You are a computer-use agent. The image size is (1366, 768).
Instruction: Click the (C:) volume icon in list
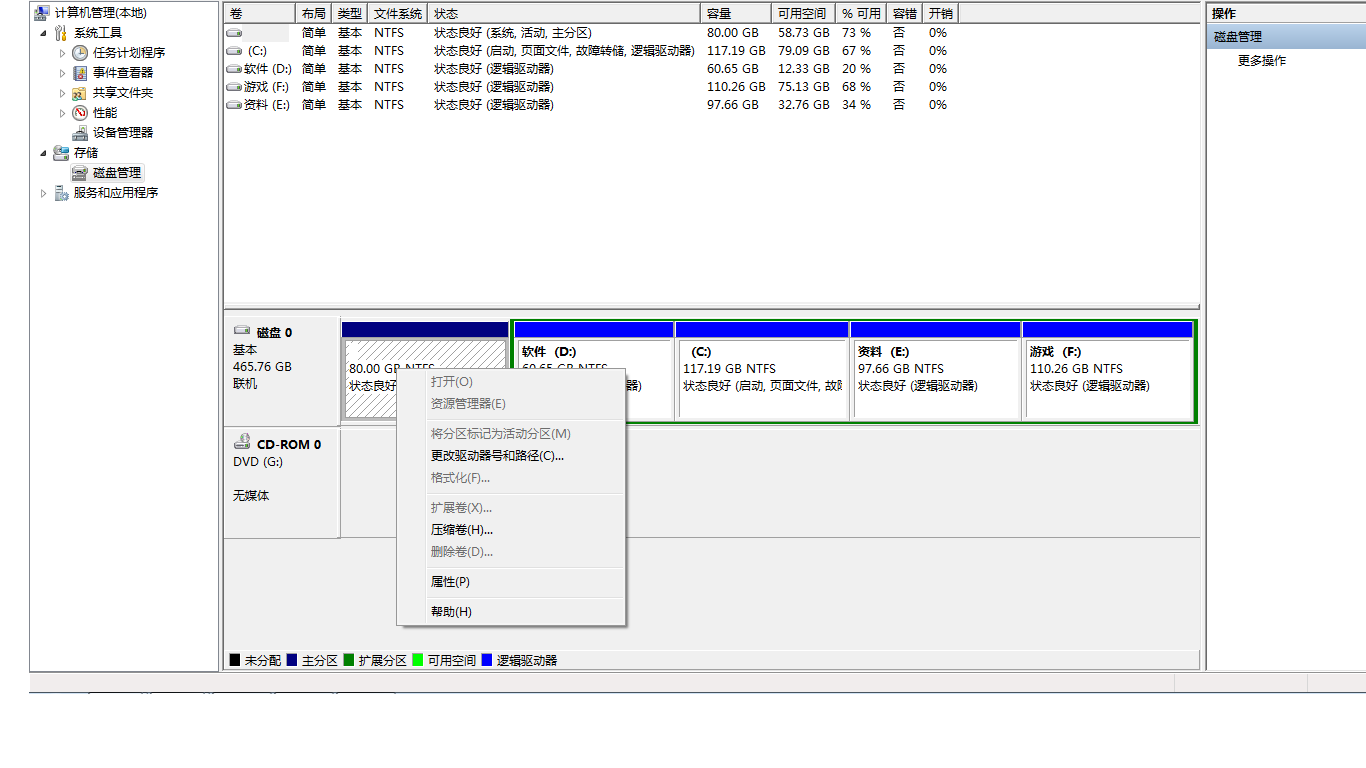[x=234, y=51]
